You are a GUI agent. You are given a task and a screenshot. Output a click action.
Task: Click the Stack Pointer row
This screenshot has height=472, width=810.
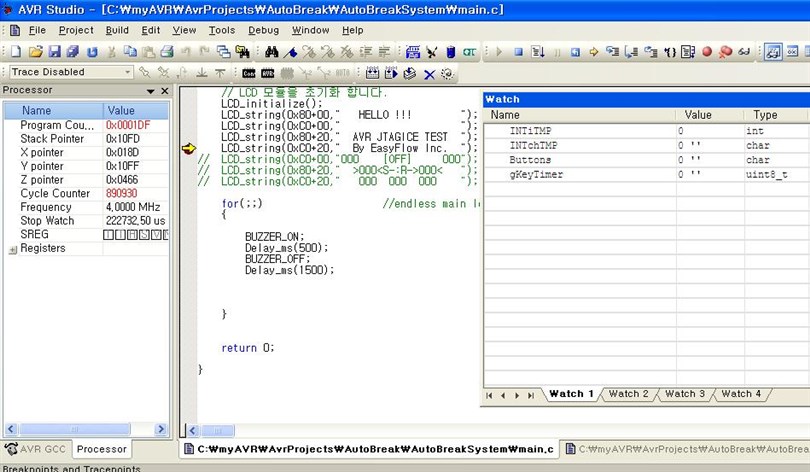coord(86,139)
